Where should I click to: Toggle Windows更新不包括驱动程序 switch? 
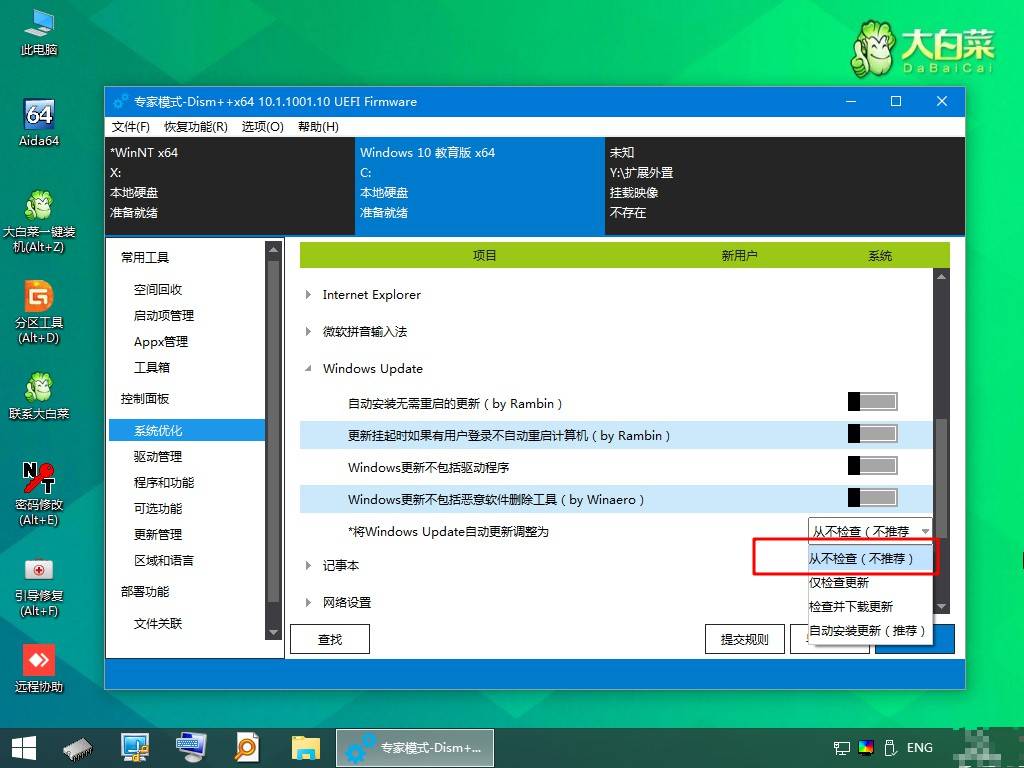coord(872,466)
